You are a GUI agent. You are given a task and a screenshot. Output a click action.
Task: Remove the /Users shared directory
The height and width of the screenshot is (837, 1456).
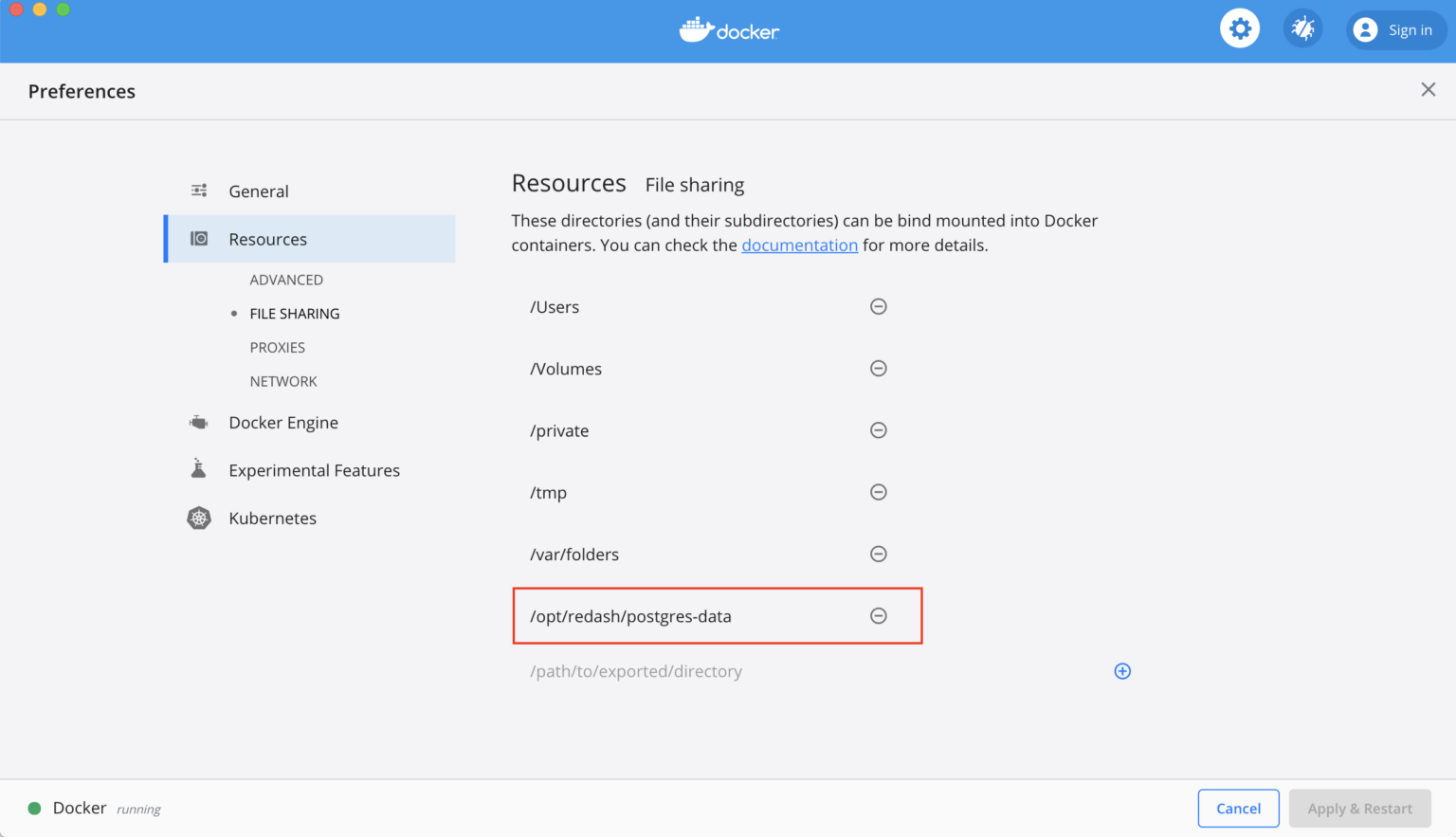pos(878,306)
